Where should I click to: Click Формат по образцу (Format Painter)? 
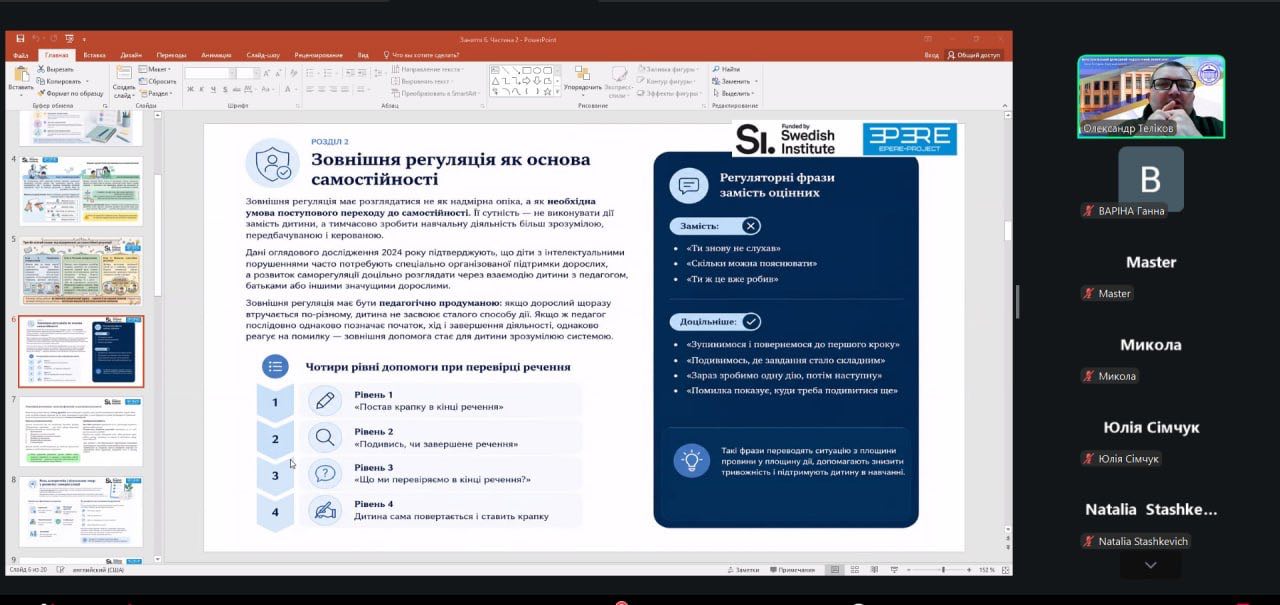click(x=70, y=93)
